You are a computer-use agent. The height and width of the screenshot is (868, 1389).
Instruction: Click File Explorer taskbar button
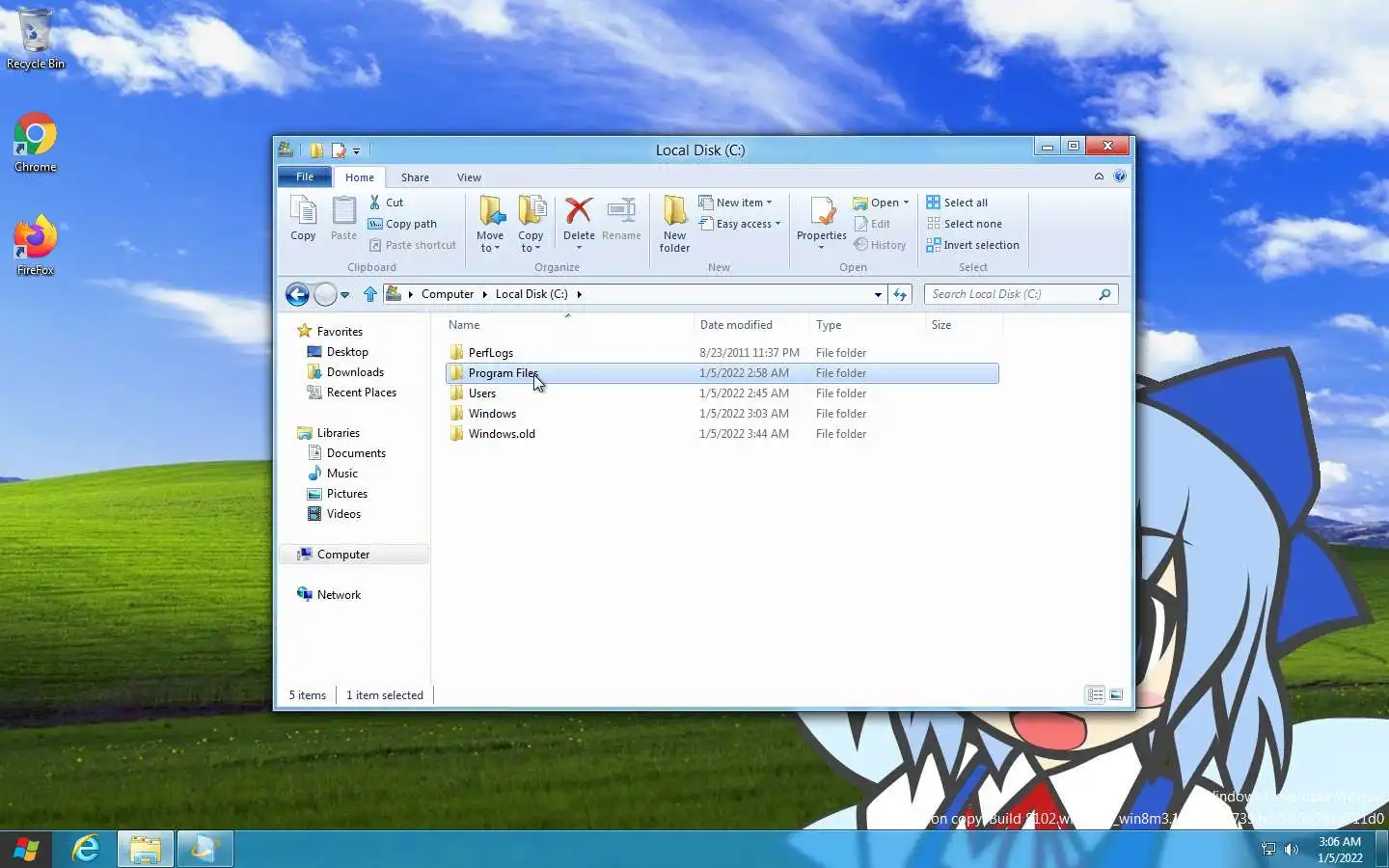click(x=146, y=849)
